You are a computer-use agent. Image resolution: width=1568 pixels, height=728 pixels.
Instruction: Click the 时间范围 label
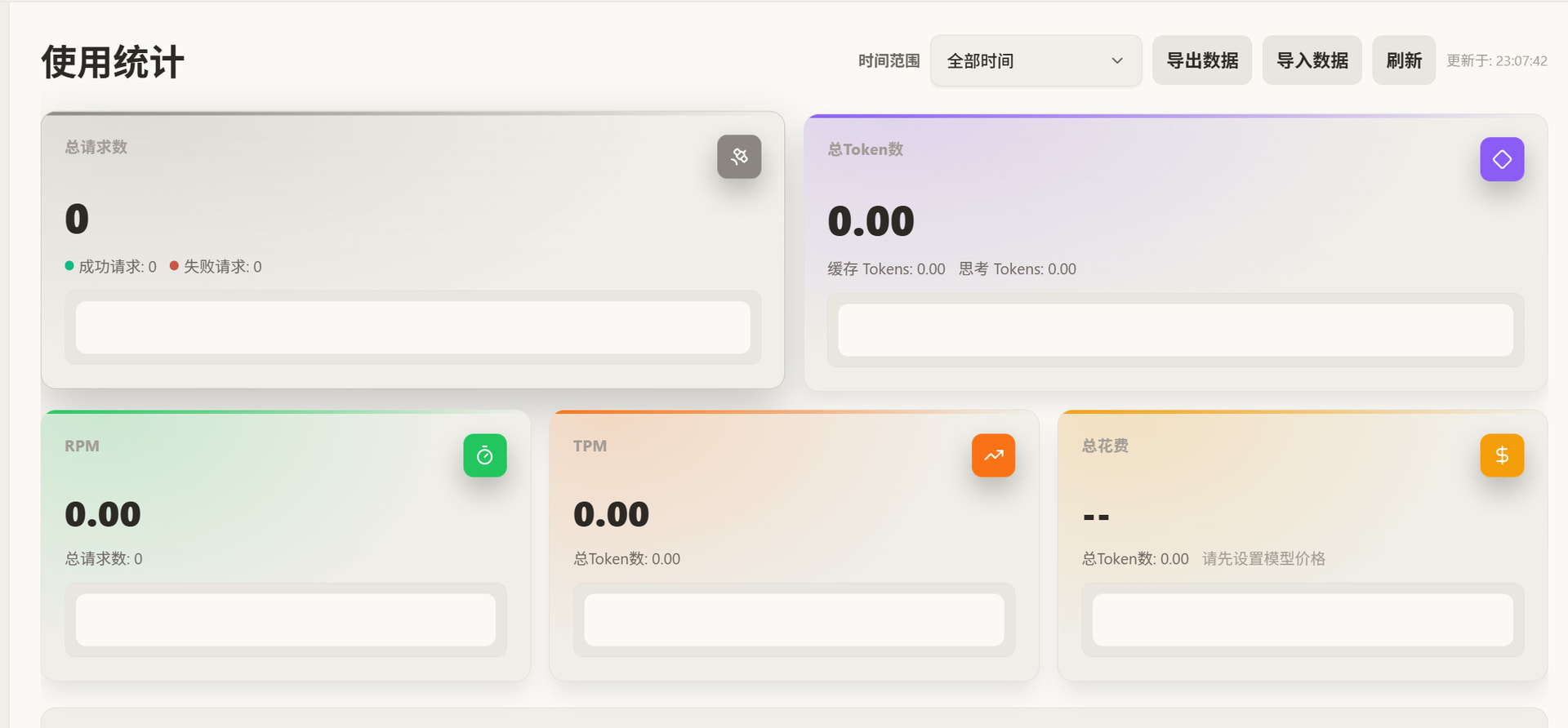point(889,61)
